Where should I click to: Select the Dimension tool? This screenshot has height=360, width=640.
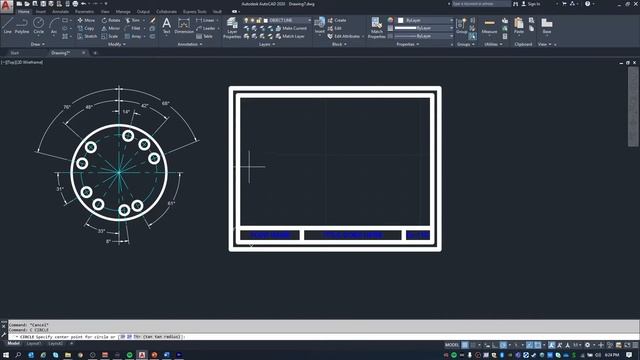(x=184, y=25)
